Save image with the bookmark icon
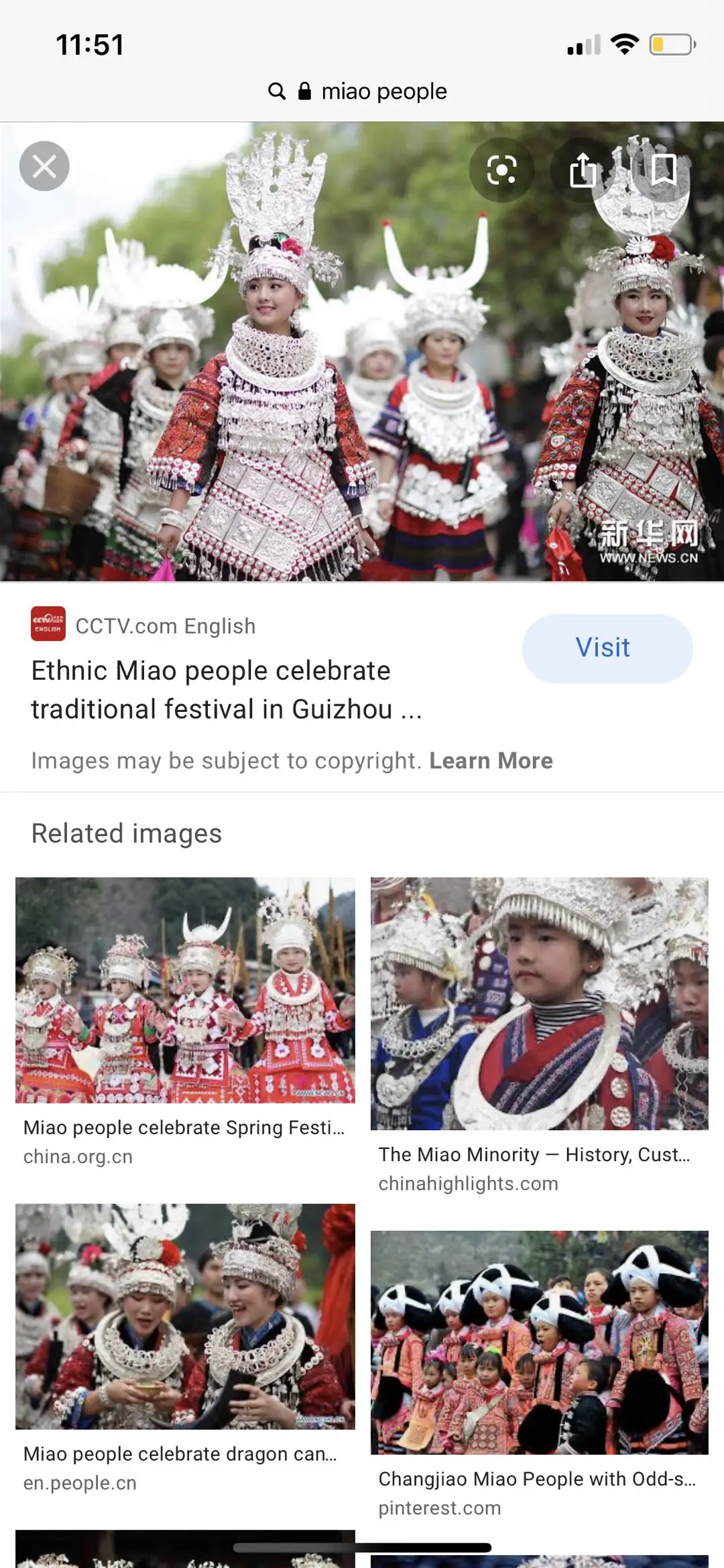 664,170
